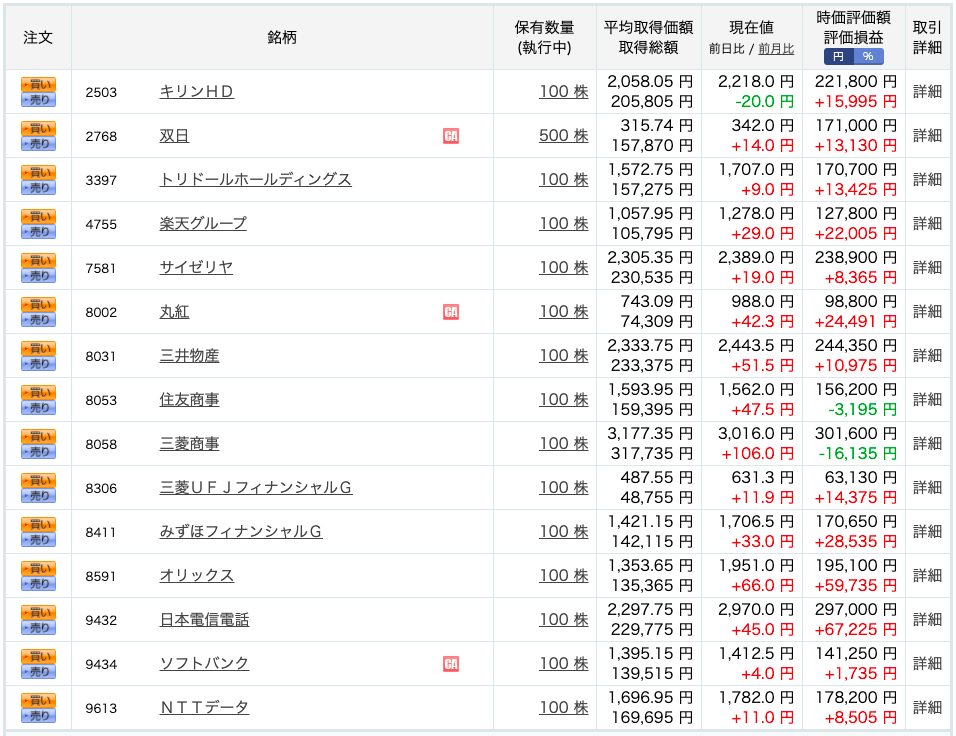The image size is (956, 736).
Task: Click the 買い button for 日本電信電話
Action: tap(38, 612)
